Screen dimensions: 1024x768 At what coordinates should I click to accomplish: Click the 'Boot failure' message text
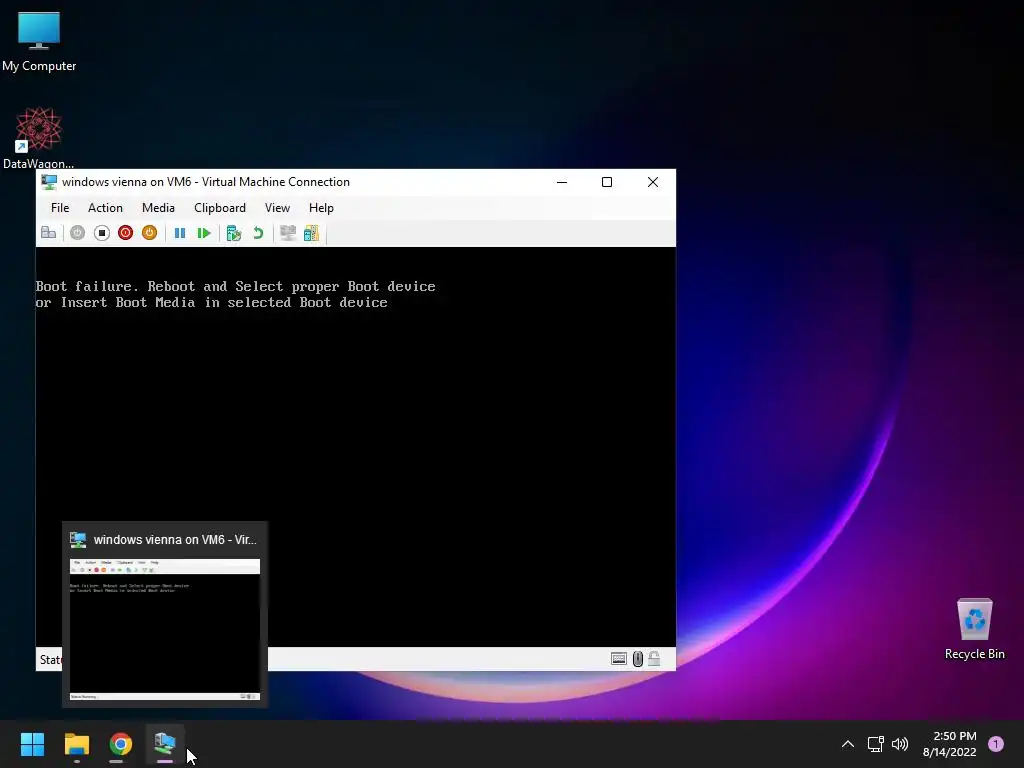235,295
